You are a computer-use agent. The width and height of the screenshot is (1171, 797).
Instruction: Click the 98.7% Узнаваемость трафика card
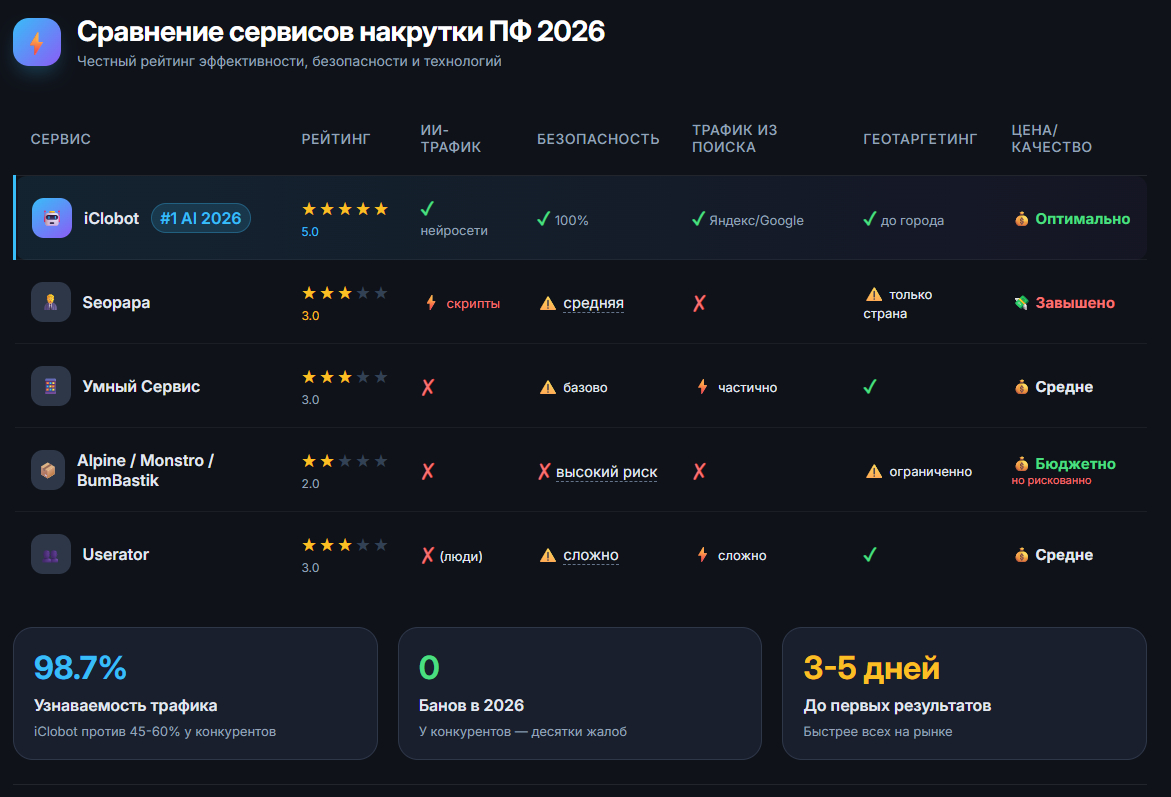[195, 693]
